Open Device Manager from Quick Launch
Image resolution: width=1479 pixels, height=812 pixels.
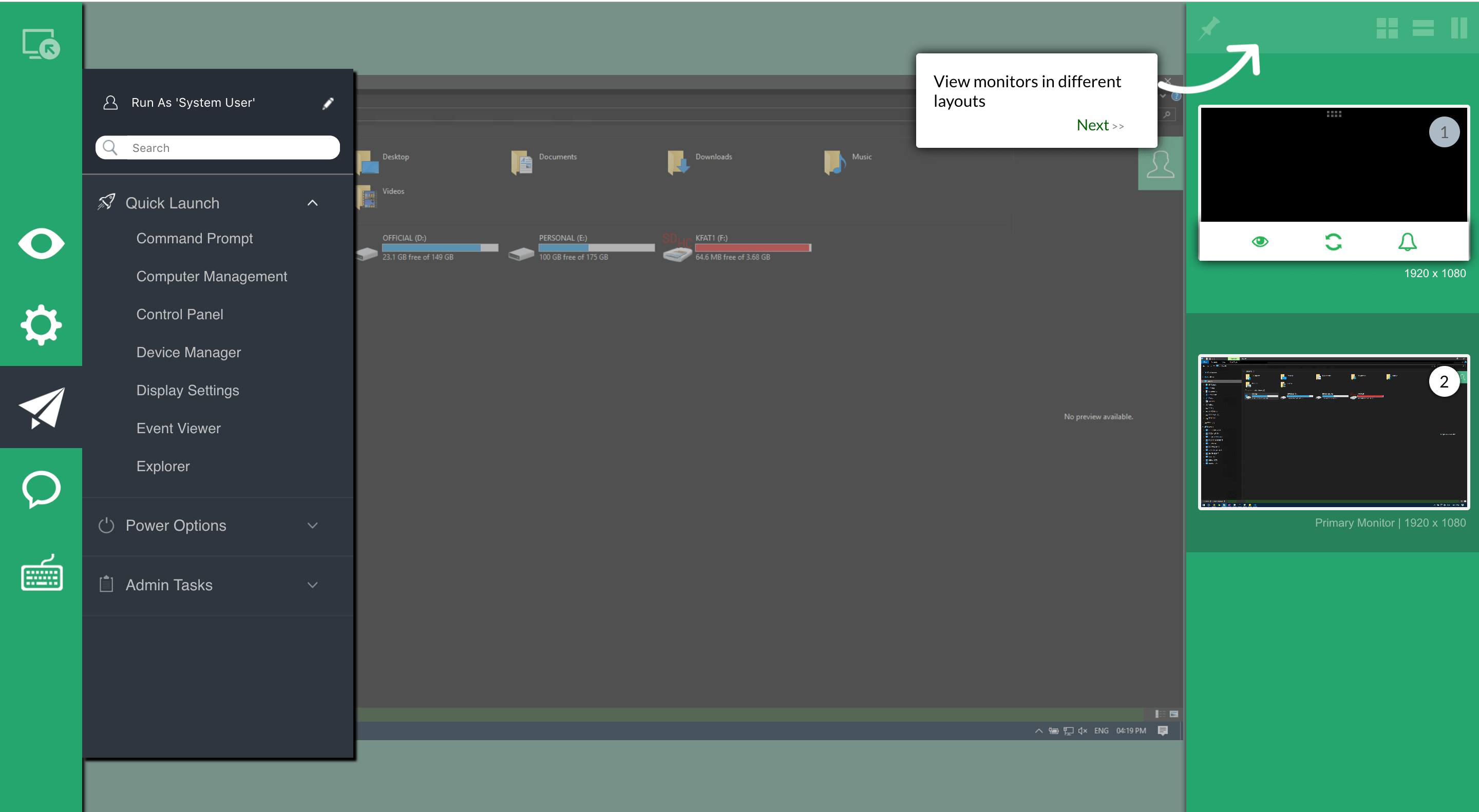pos(188,352)
